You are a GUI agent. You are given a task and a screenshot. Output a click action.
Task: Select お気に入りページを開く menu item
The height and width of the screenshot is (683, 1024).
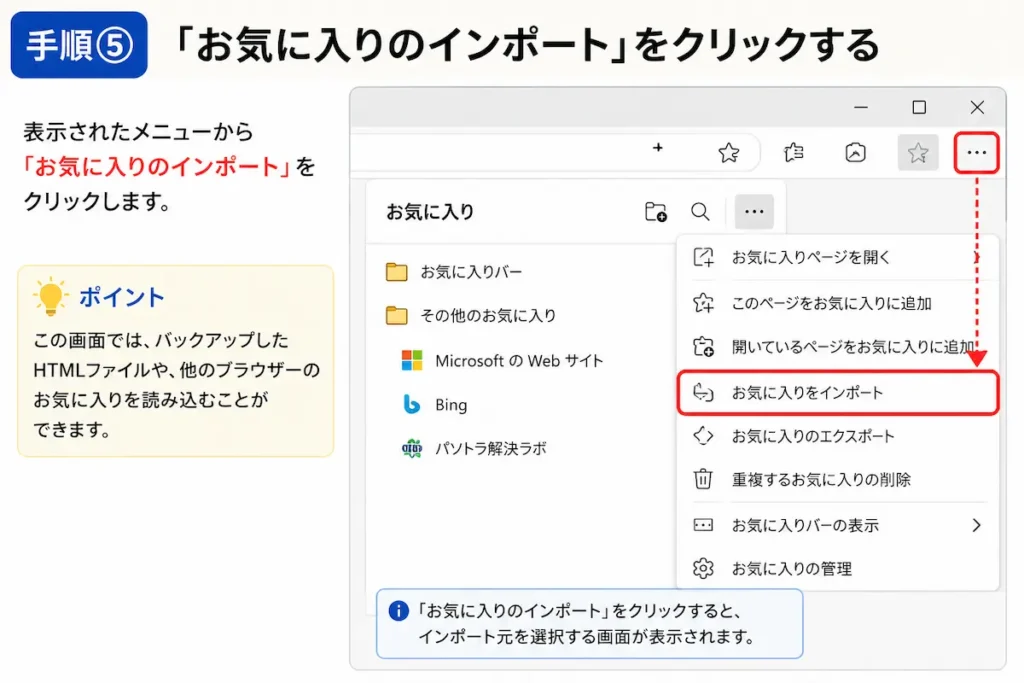coord(838,257)
